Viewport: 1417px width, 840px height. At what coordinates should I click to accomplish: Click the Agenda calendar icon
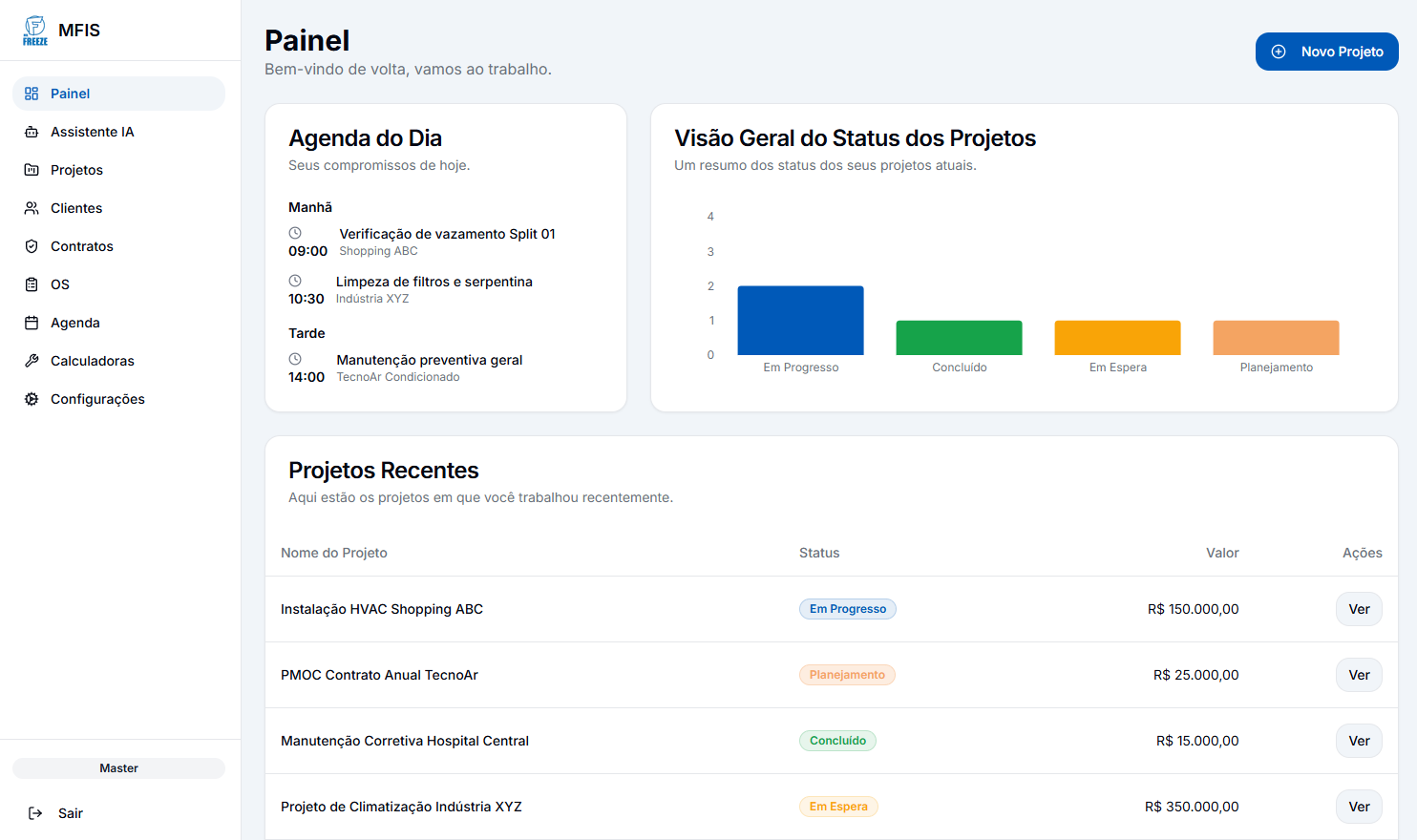[32, 323]
